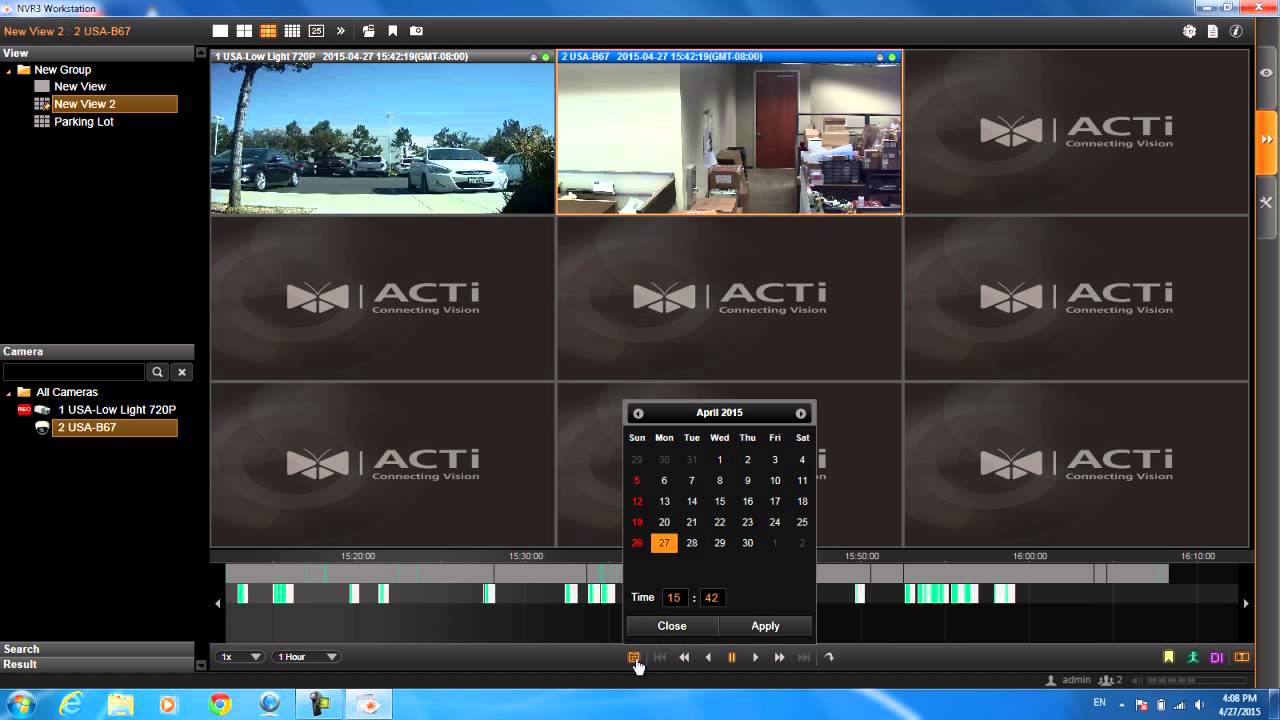Open the Windows Start menu
Image resolution: width=1280 pixels, height=720 pixels.
click(21, 704)
